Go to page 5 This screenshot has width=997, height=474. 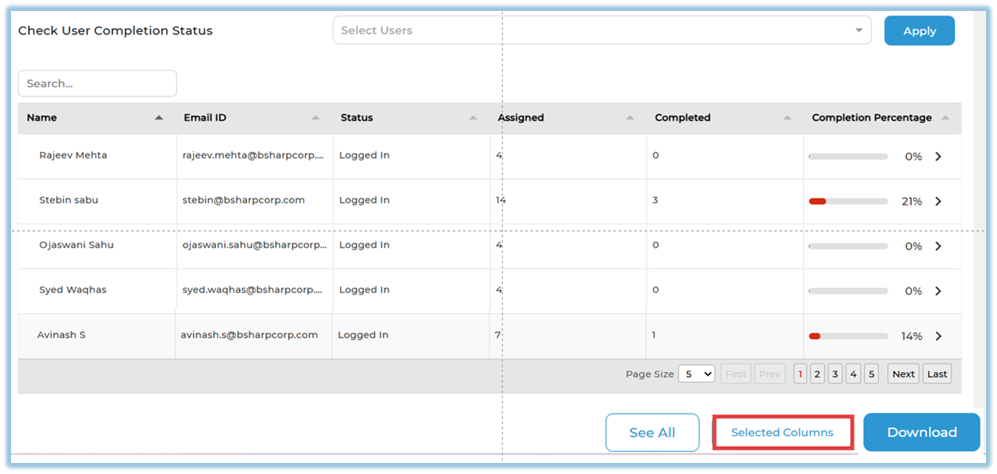point(871,374)
